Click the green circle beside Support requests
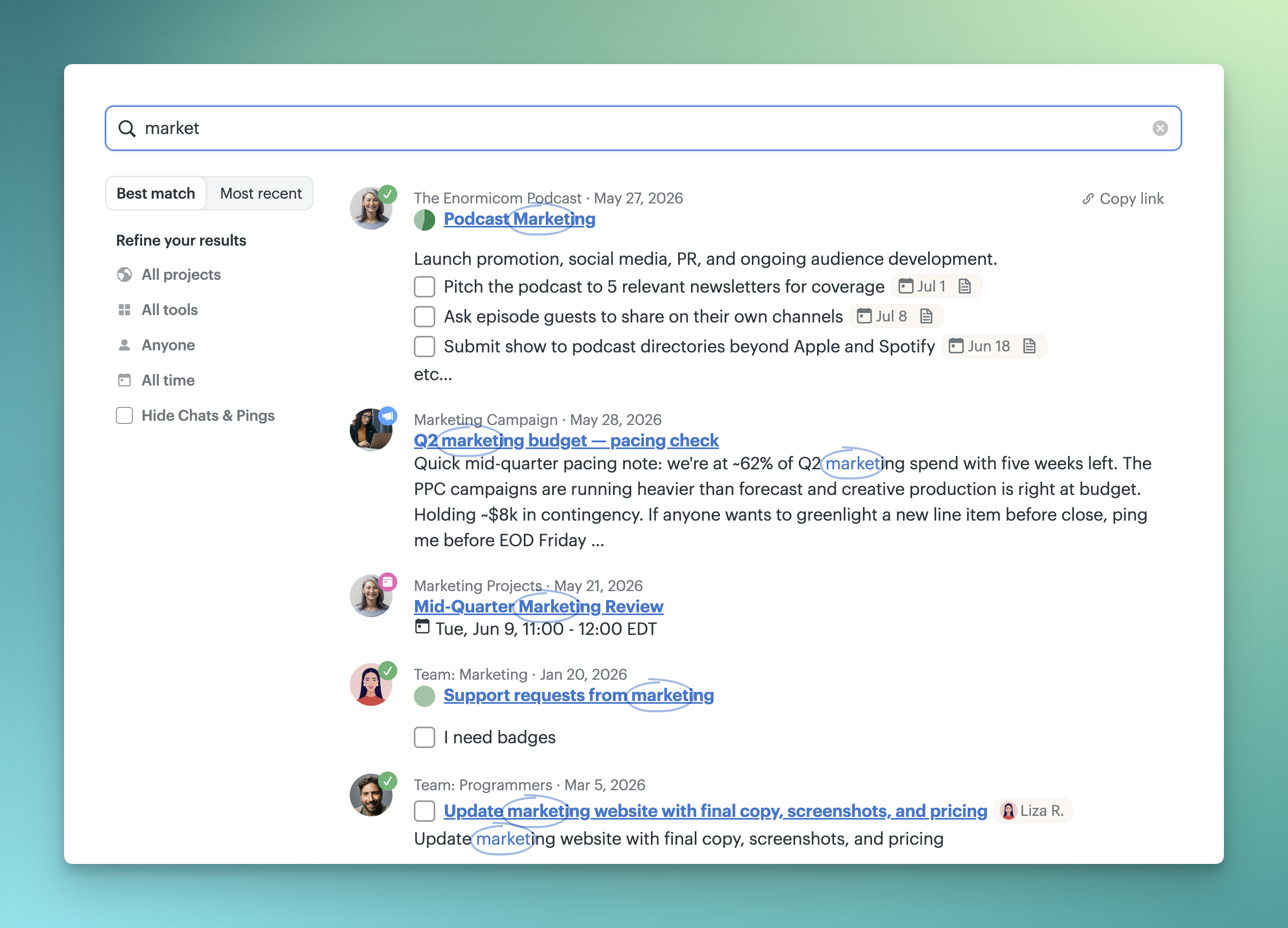The width and height of the screenshot is (1288, 928). pyautogui.click(x=424, y=696)
